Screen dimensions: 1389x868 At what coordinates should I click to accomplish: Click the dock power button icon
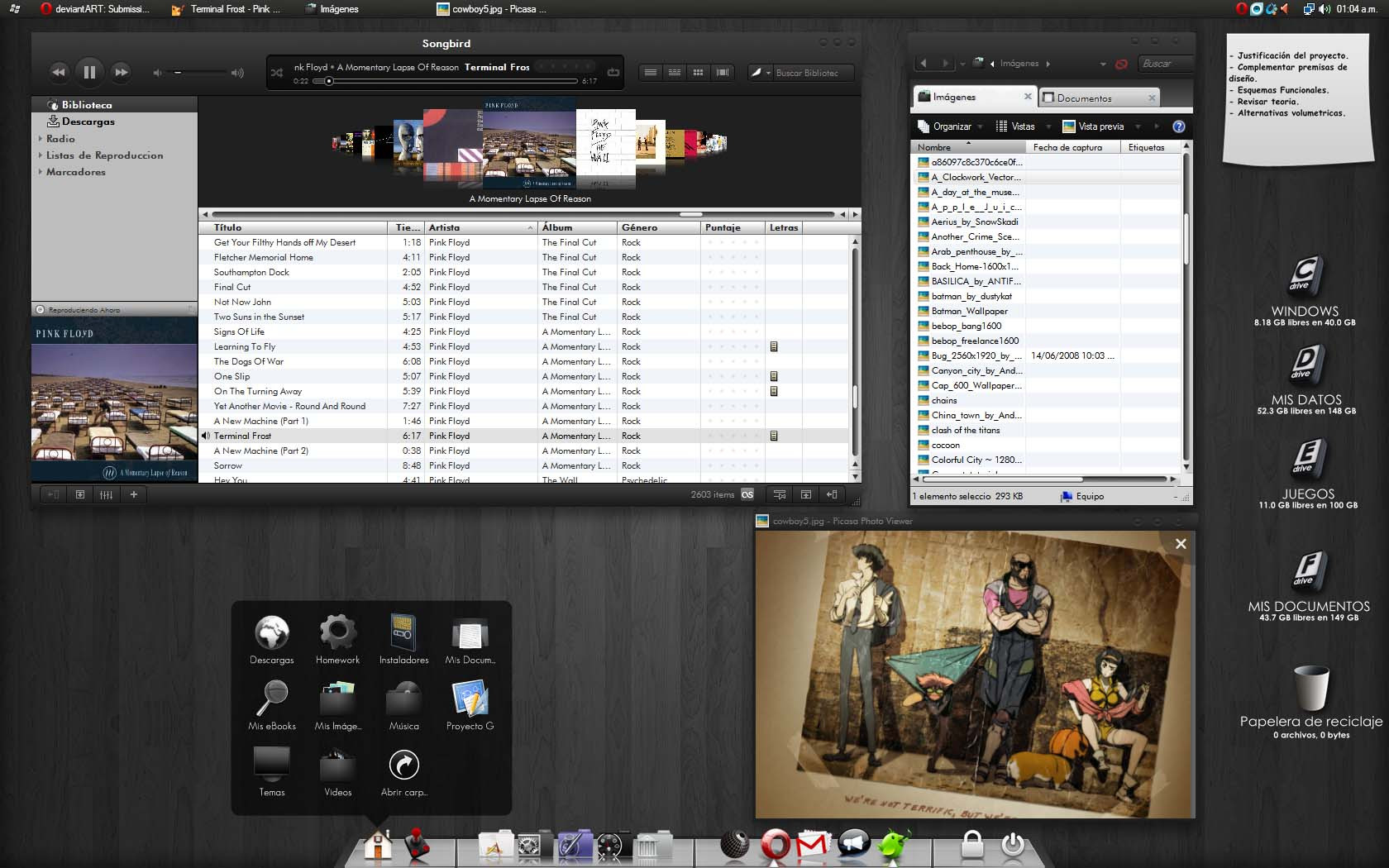[x=1013, y=845]
